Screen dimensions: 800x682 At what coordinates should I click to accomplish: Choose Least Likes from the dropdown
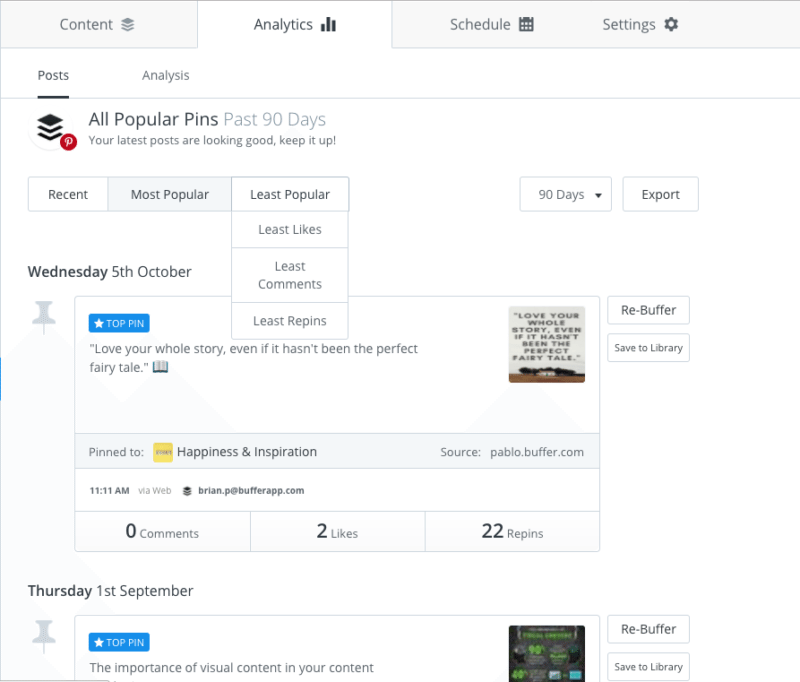(x=290, y=230)
